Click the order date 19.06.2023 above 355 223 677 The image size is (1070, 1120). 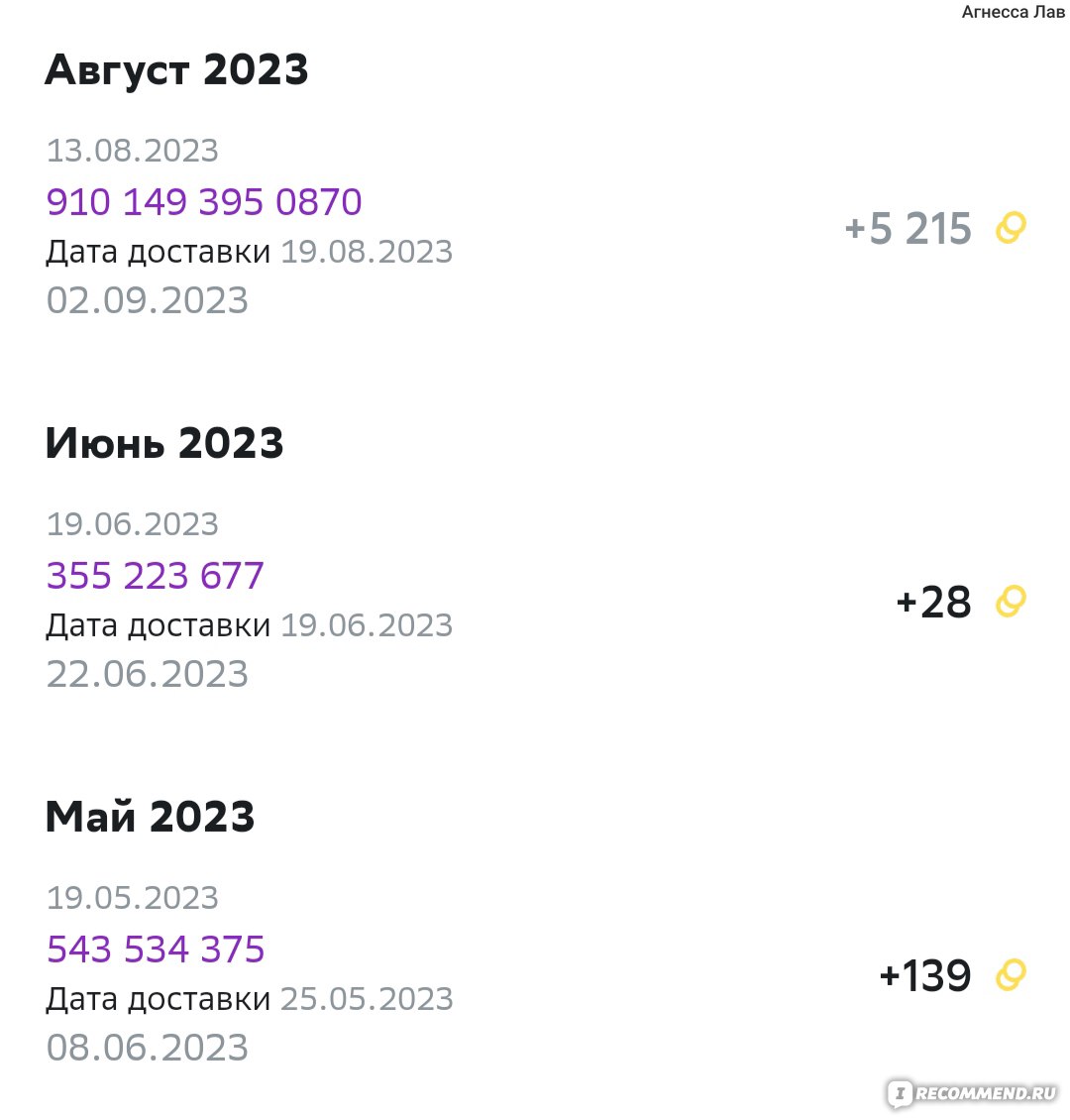[132, 524]
